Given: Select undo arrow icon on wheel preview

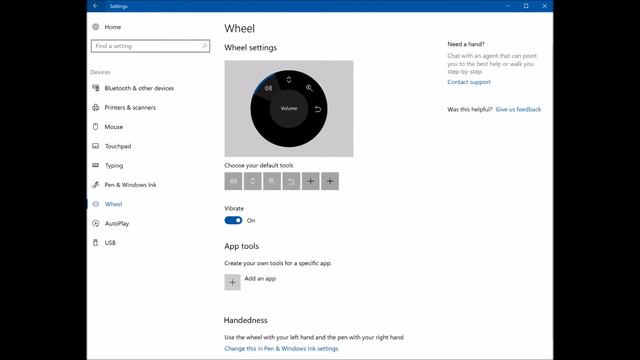Looking at the screenshot, I should [318, 109].
